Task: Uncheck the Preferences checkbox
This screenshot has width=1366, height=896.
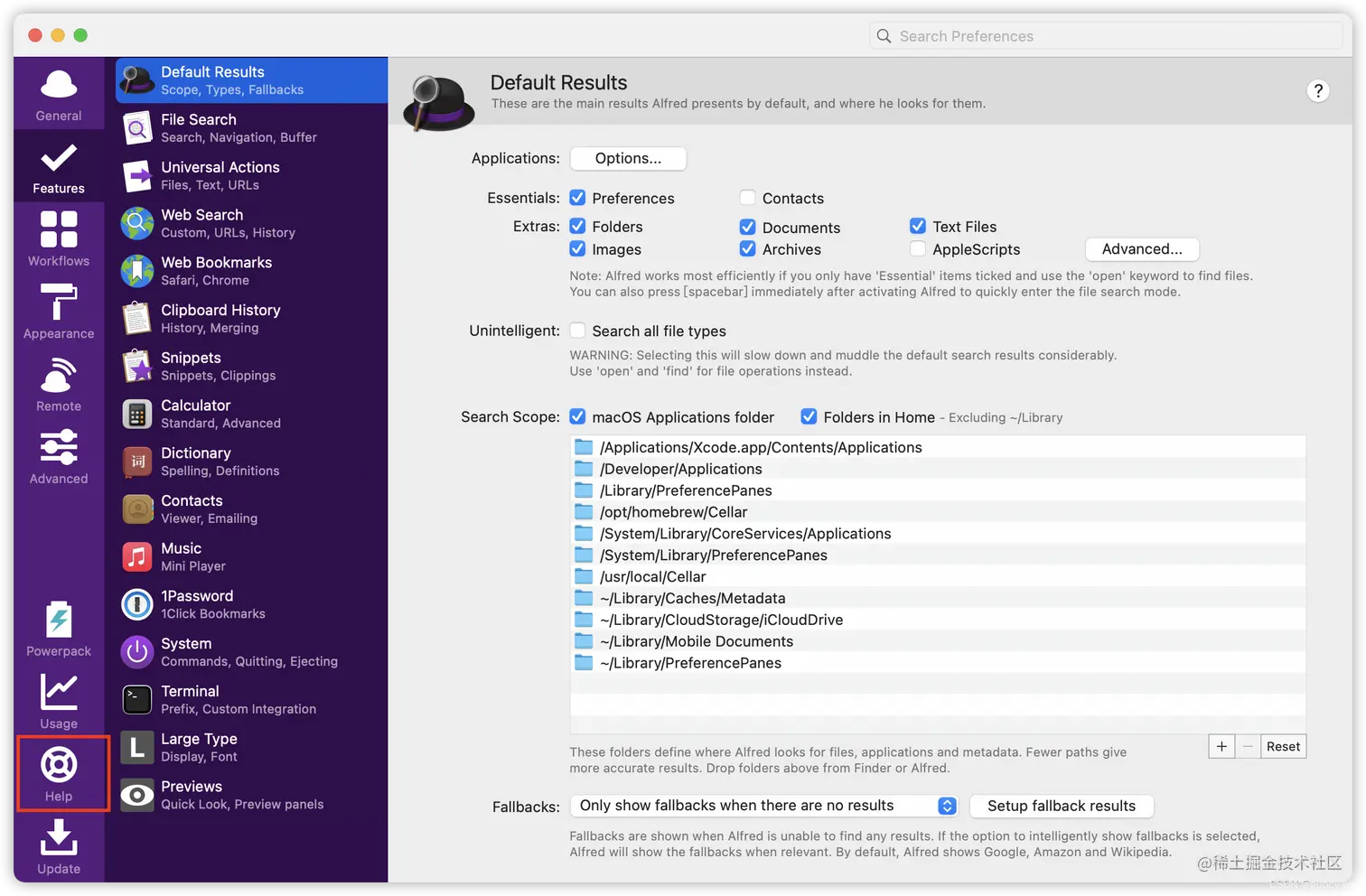Action: point(577,198)
